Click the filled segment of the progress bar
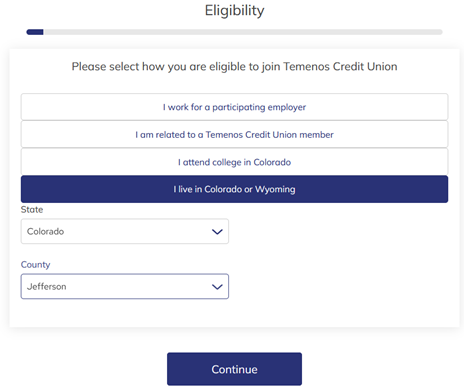Image resolution: width=464 pixels, height=389 pixels. (x=35, y=32)
